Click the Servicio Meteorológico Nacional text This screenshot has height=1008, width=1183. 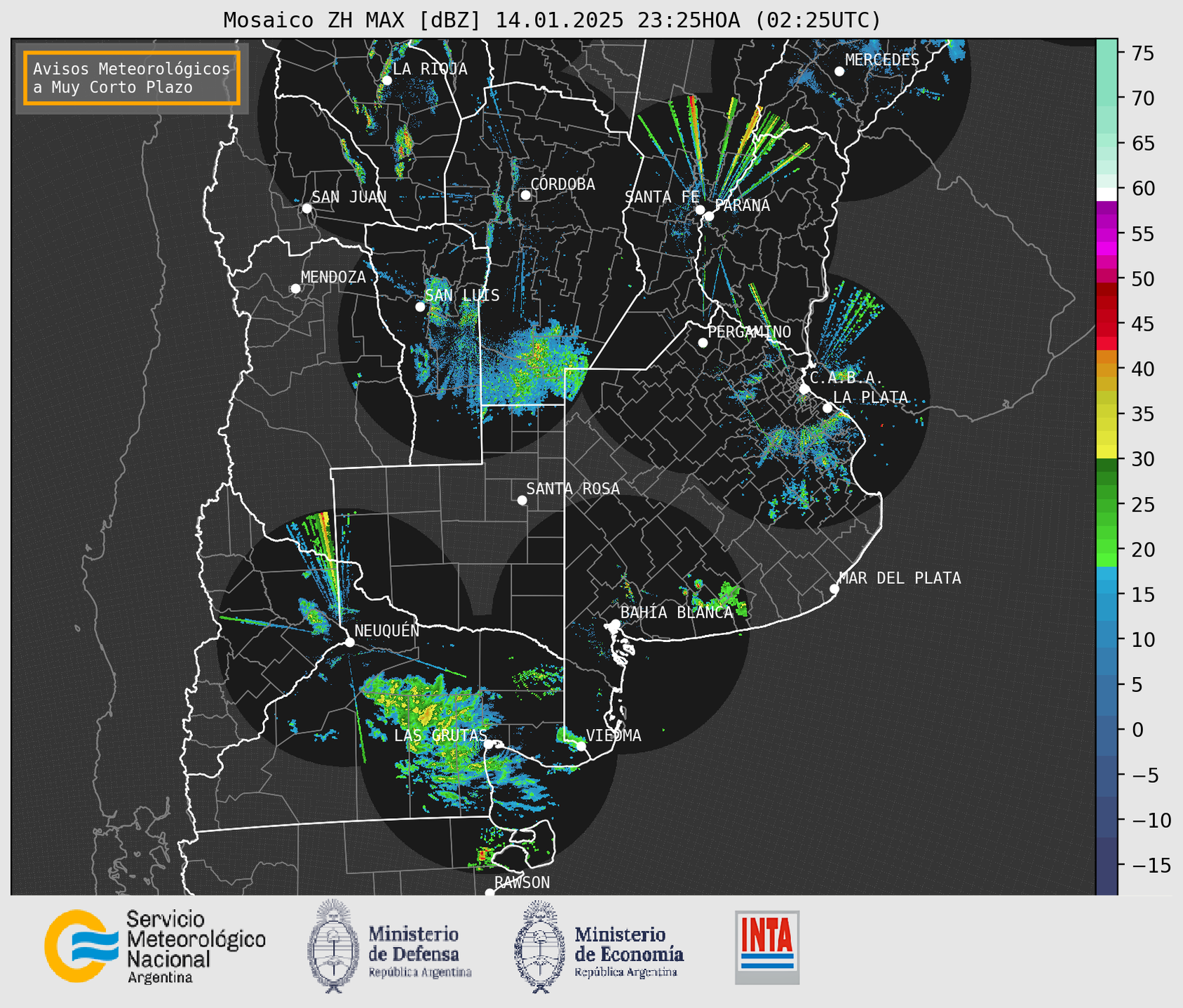click(196, 946)
